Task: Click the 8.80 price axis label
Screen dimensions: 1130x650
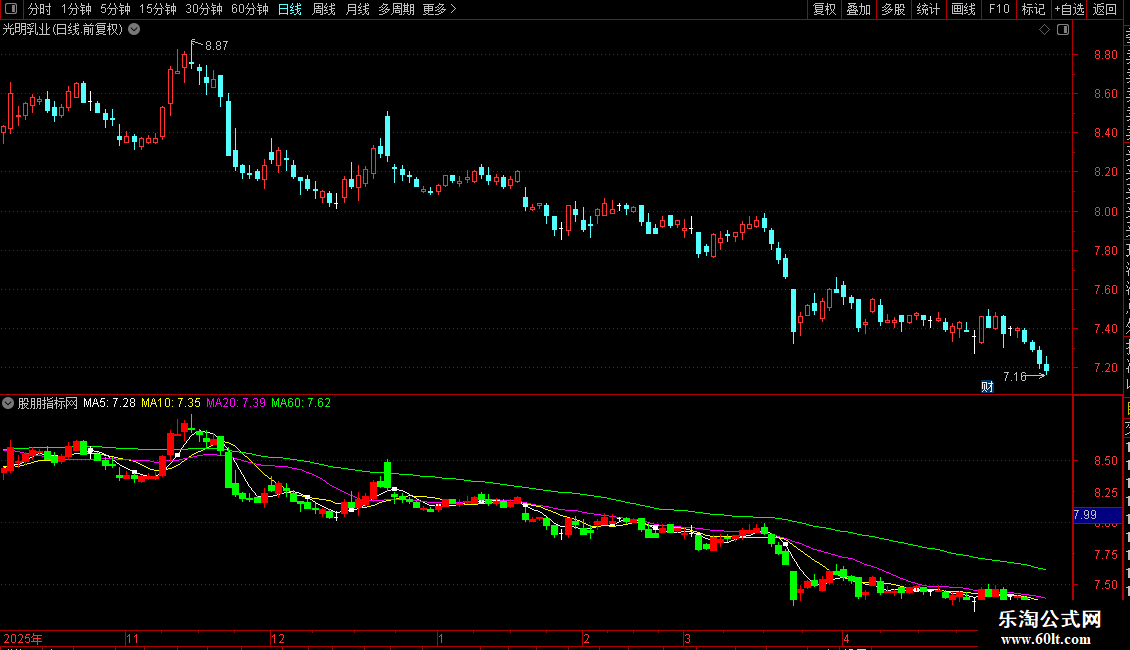Action: (x=1106, y=55)
